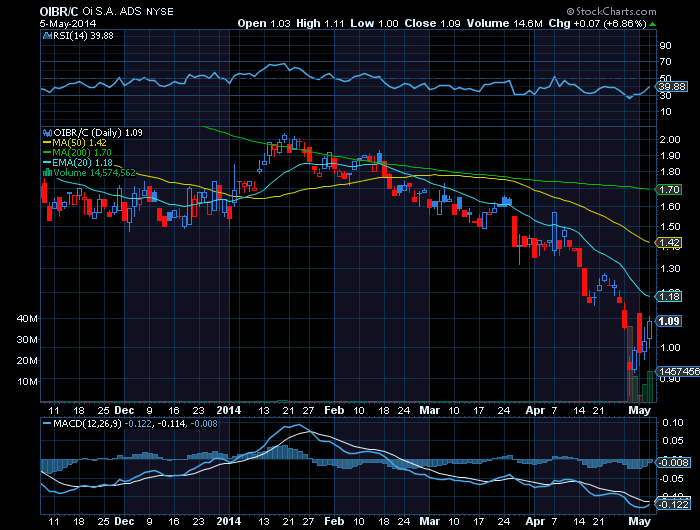The image size is (700, 530).
Task: Click the 1.80 price level on the axis
Action: point(670,172)
